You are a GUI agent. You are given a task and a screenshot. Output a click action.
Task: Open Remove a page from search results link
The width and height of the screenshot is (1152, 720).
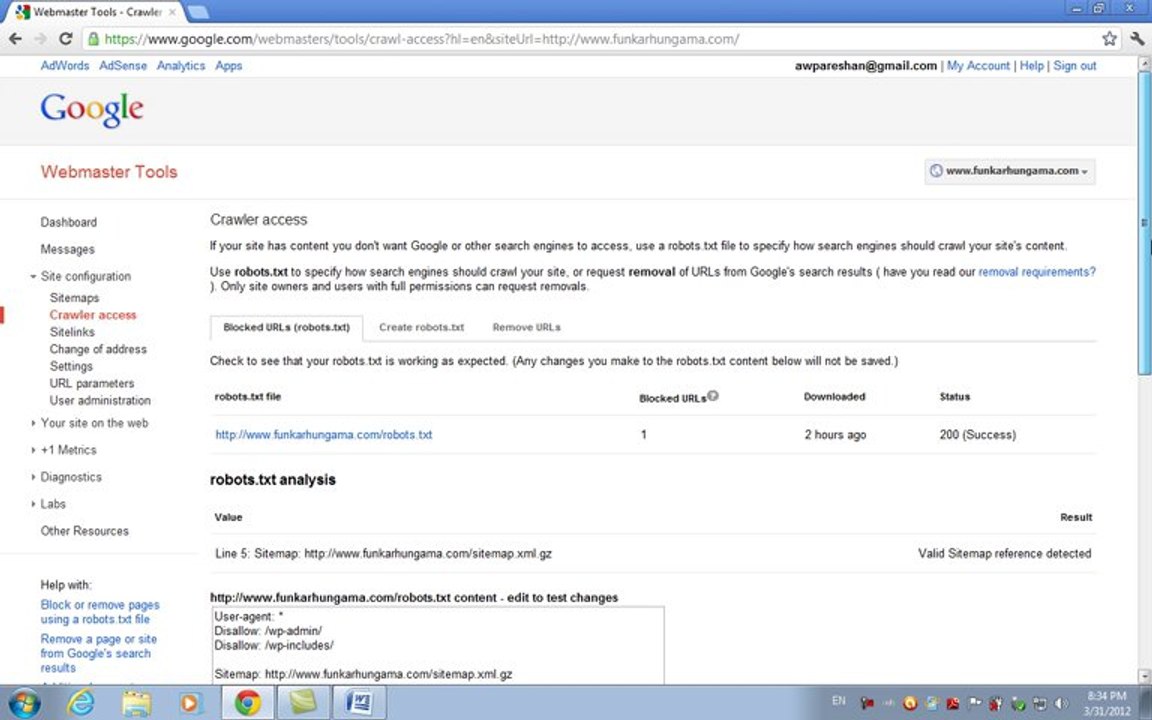98,653
